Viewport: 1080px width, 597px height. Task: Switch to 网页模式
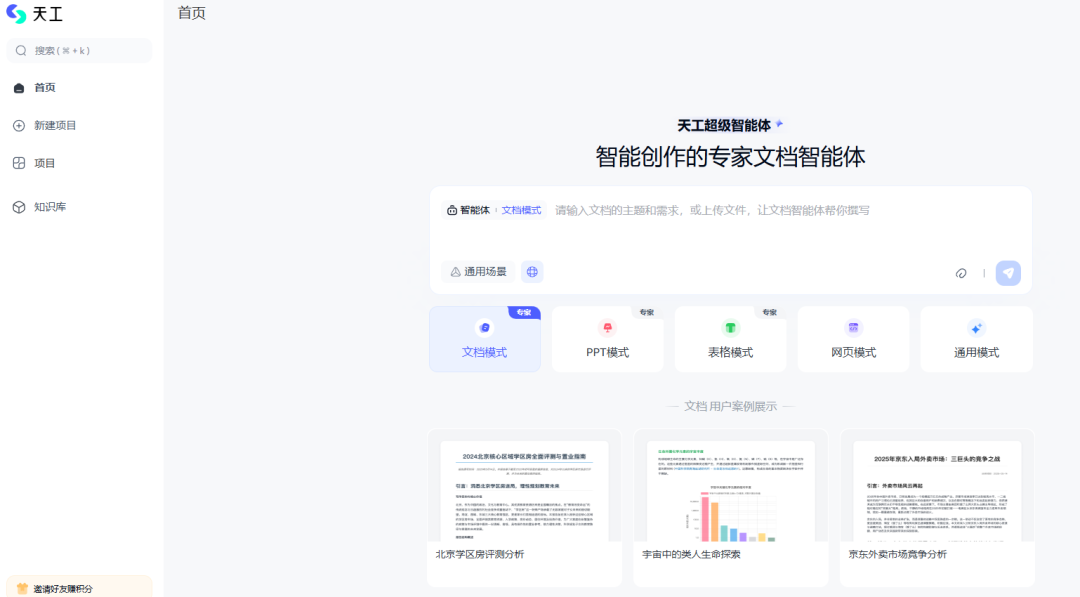(853, 339)
